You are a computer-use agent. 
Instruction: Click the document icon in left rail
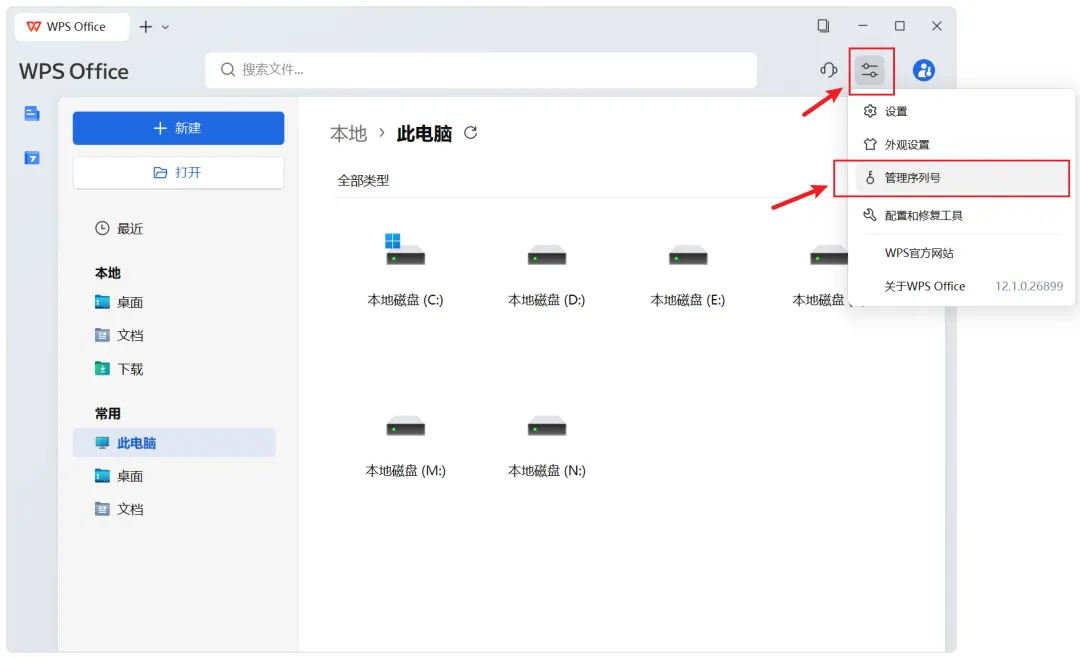(x=32, y=114)
